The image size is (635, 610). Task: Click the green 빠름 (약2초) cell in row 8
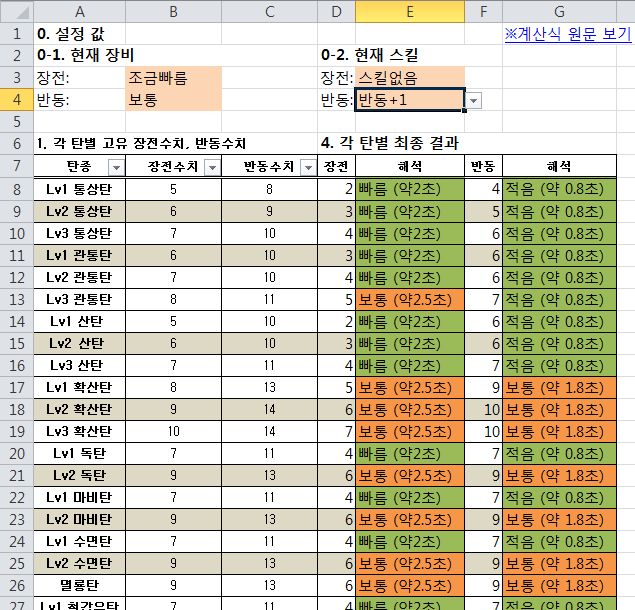pyautogui.click(x=410, y=189)
